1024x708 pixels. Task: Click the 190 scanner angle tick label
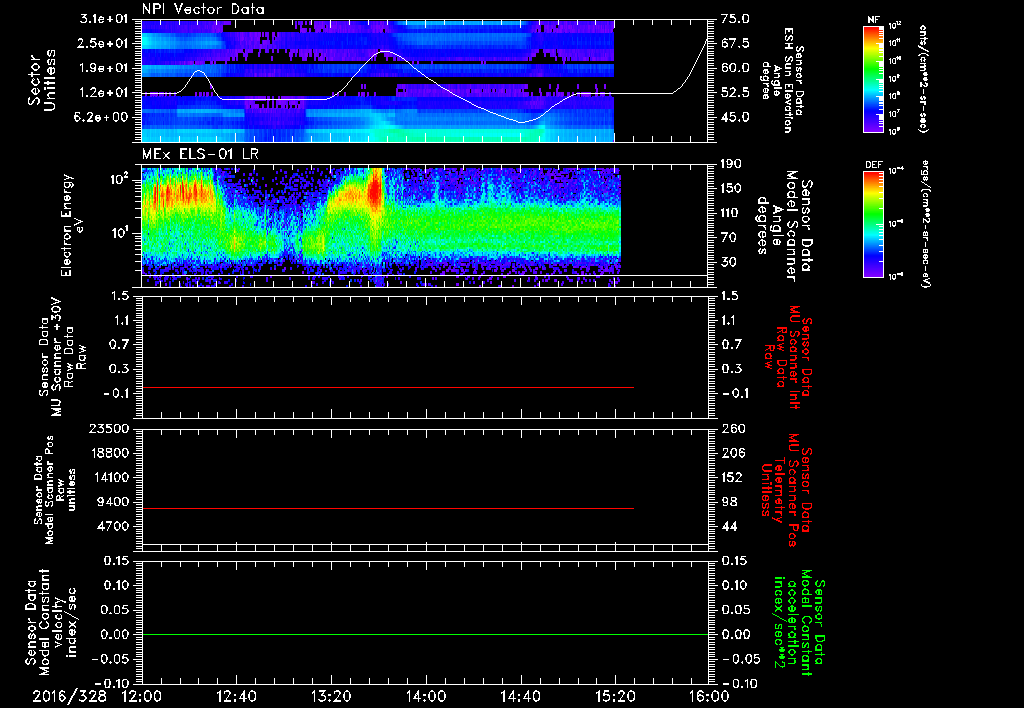(x=731, y=164)
